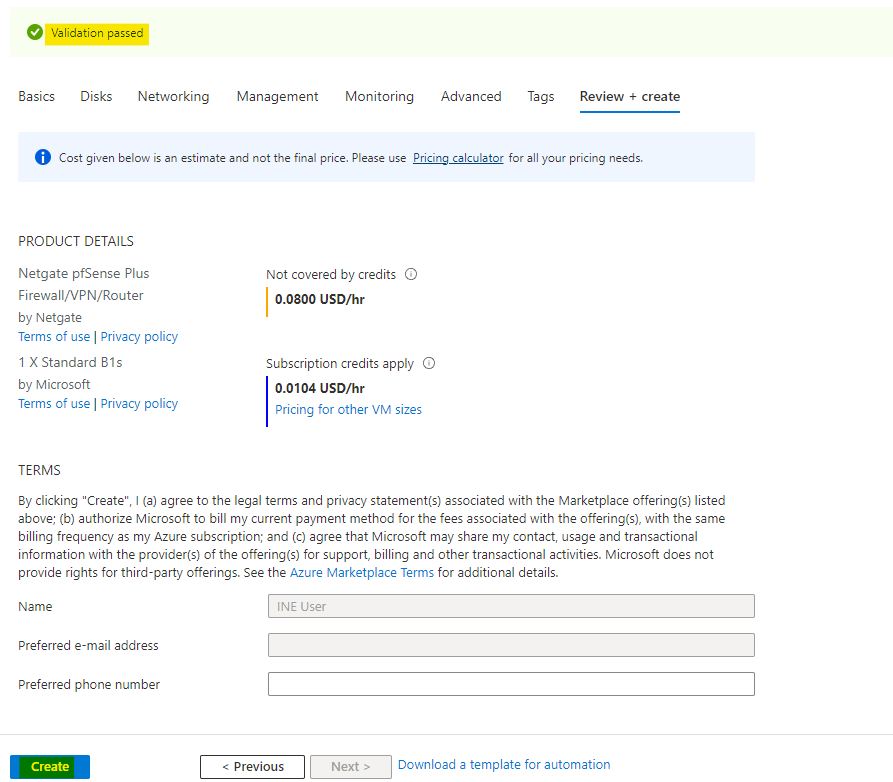Go to the Networking tab
This screenshot has height=782, width=893.
click(x=173, y=97)
